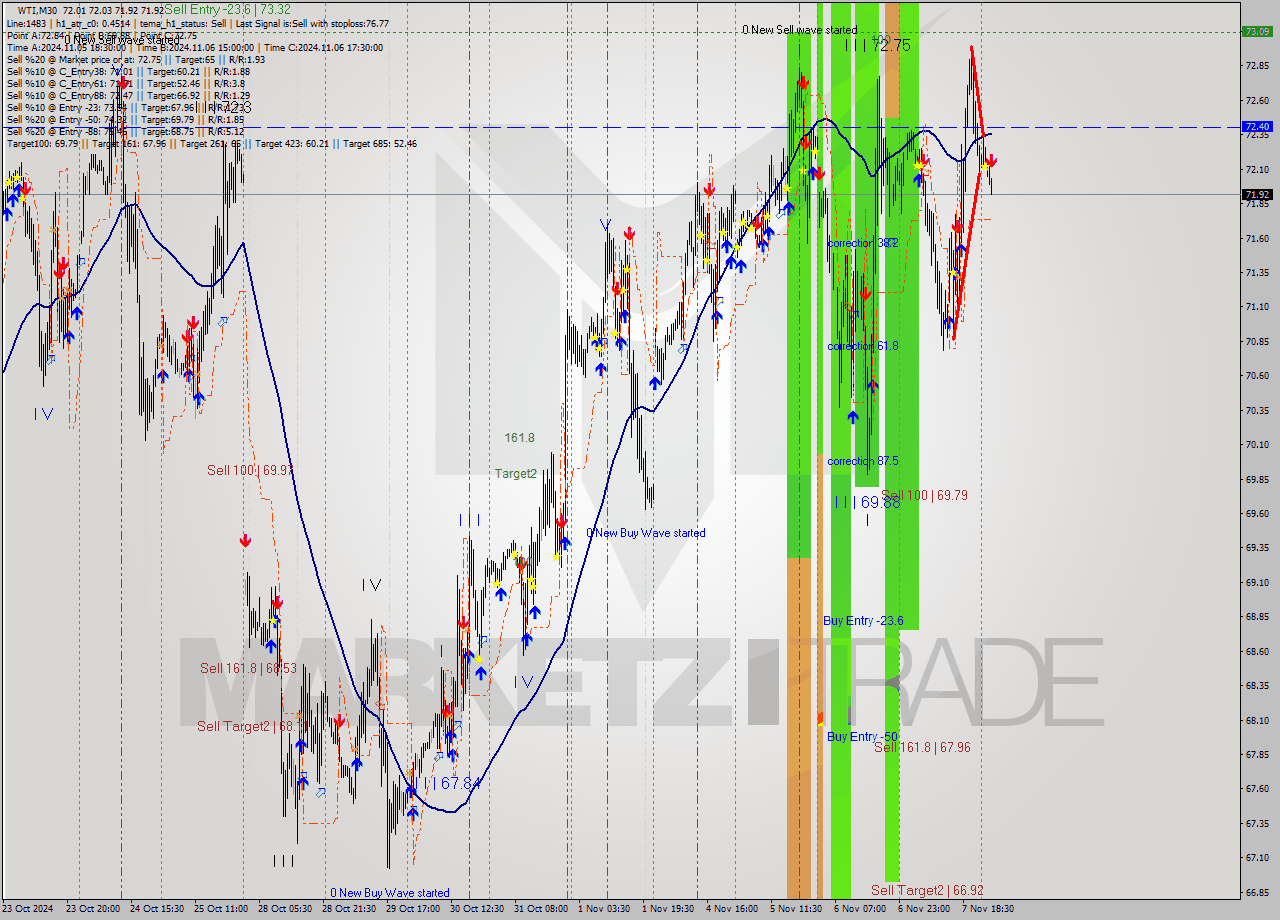Screen dimensions: 1280x920
Task: Click the '0 New Sell wave started' label beside 72.75
Action: [x=799, y=30]
